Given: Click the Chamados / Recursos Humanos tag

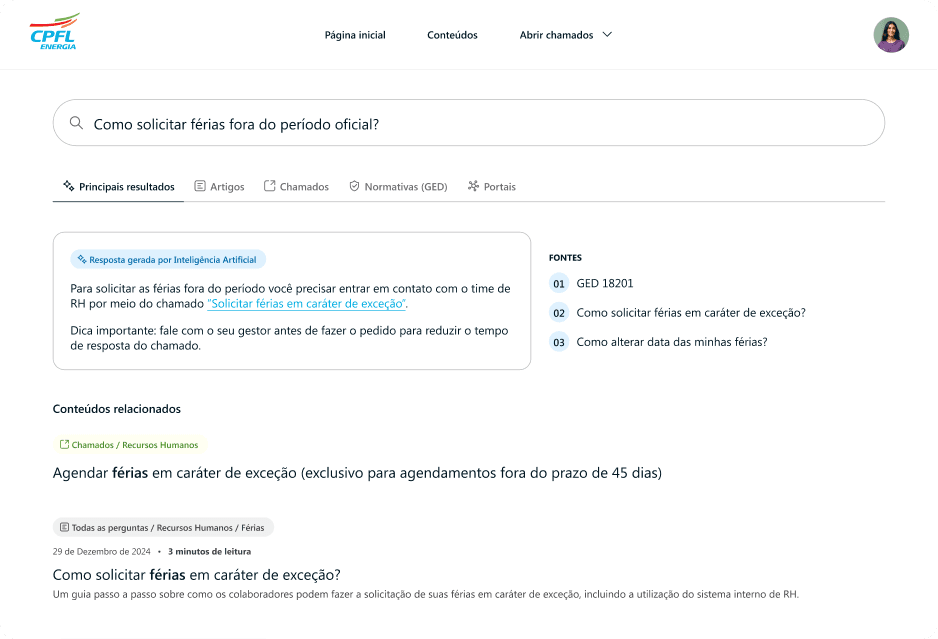Looking at the screenshot, I should [129, 445].
